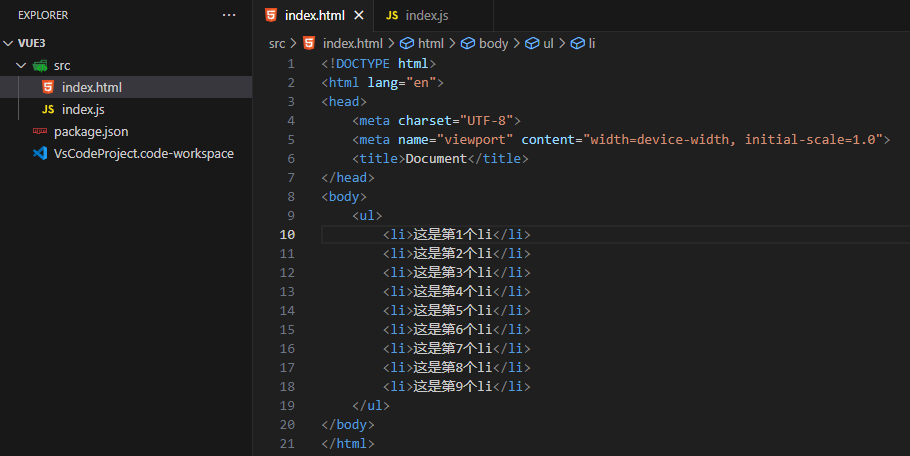Click the cube icon before body in breadcrumb
910x456 pixels.
[468, 44]
